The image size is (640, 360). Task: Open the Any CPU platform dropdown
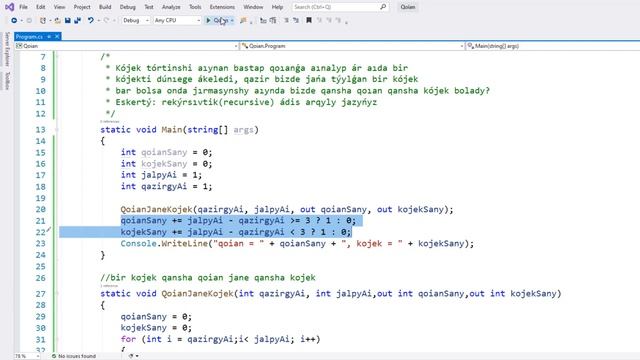click(177, 20)
